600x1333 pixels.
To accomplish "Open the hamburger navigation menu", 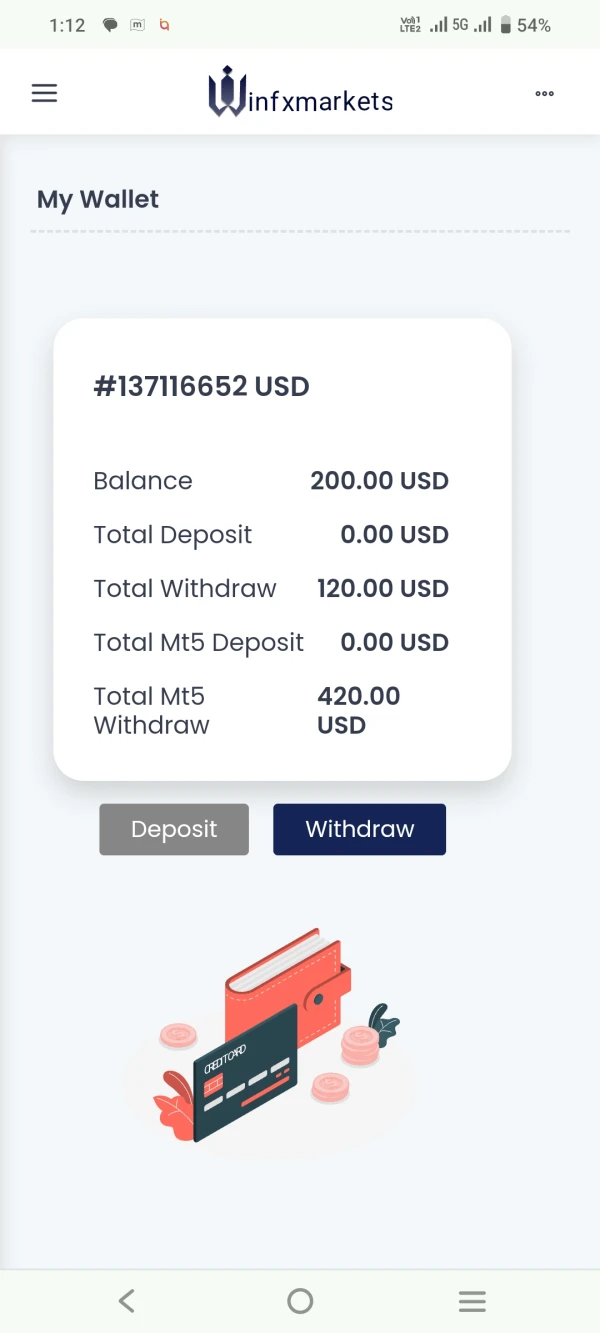I will (x=45, y=93).
